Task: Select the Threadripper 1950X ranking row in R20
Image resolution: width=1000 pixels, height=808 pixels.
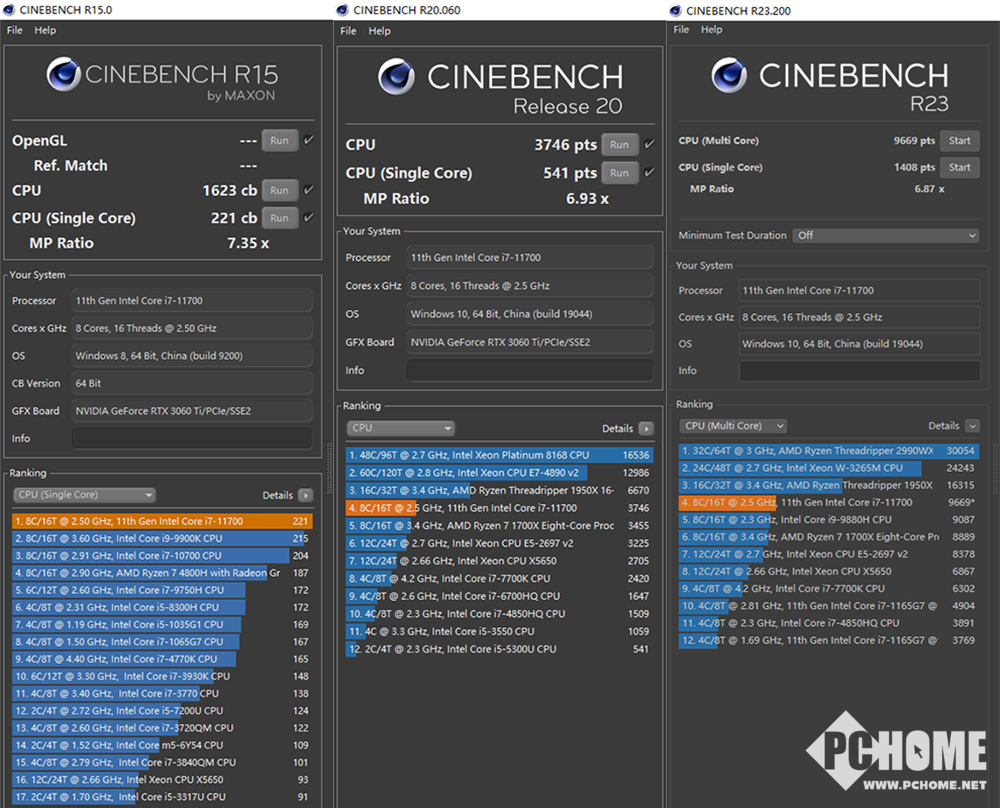Action: pos(499,490)
